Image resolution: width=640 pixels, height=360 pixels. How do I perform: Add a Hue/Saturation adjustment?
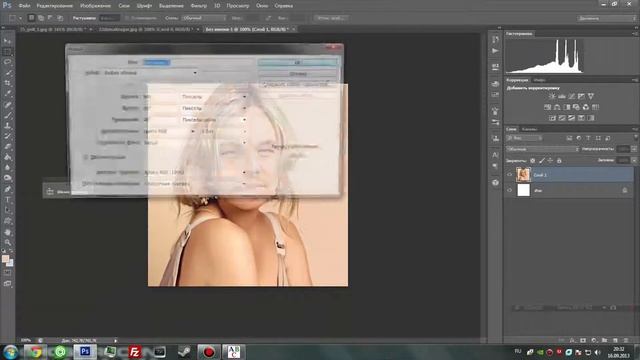[547, 107]
